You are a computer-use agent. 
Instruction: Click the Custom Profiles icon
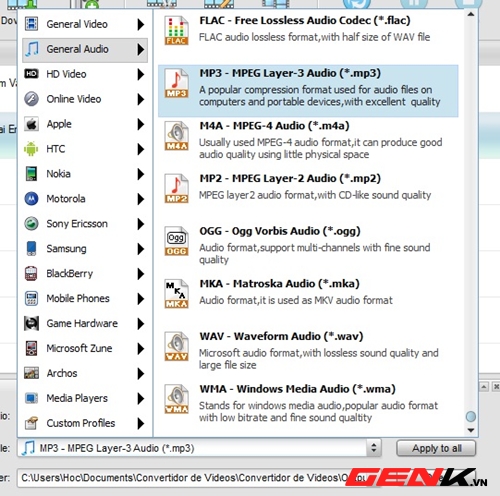(31, 423)
